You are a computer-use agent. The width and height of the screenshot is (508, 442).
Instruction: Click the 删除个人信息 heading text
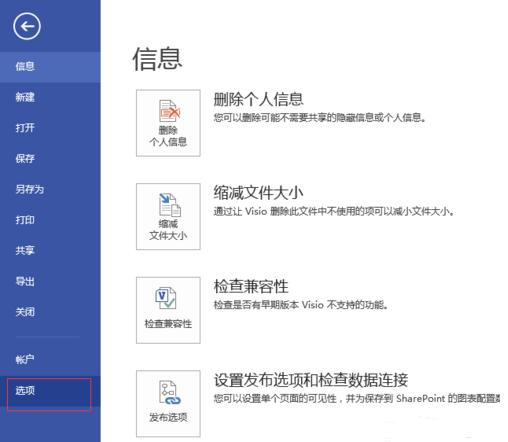[258, 99]
